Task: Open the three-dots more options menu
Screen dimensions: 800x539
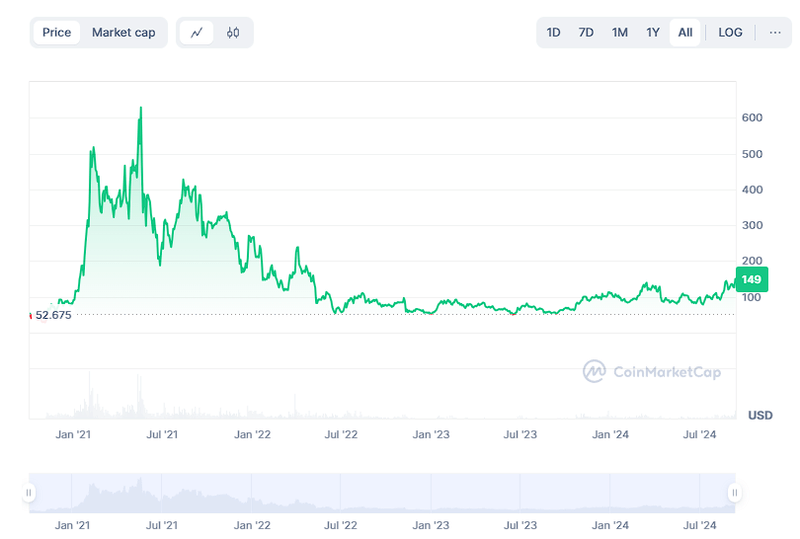Action: pos(775,32)
